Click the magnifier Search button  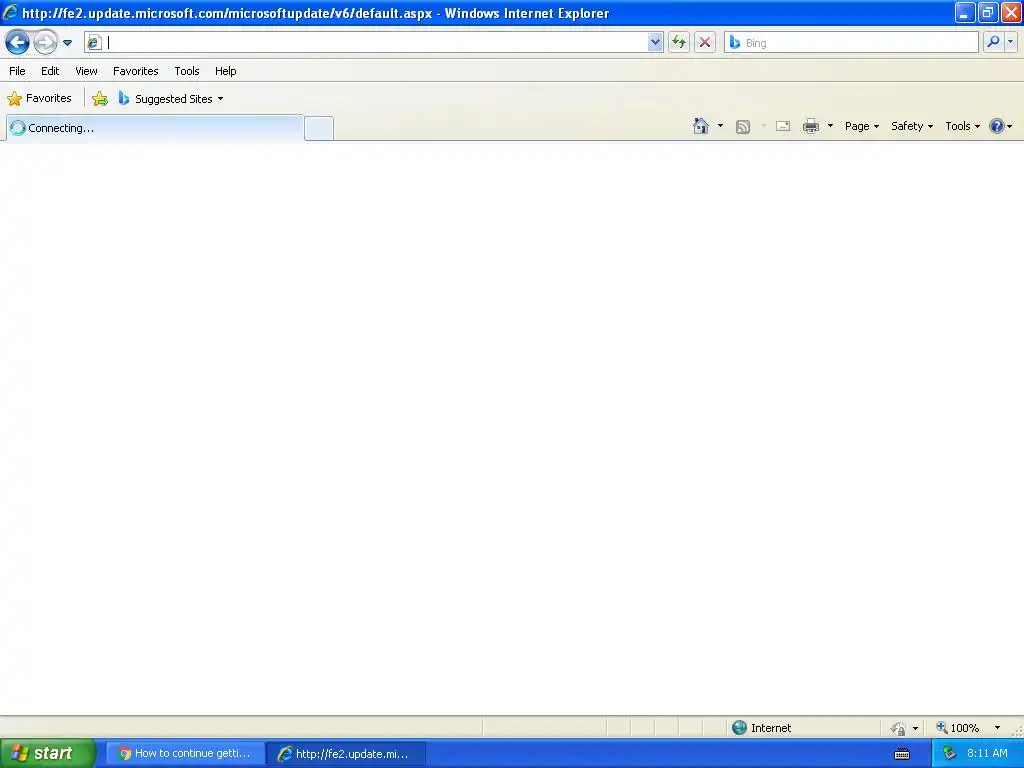(x=993, y=42)
